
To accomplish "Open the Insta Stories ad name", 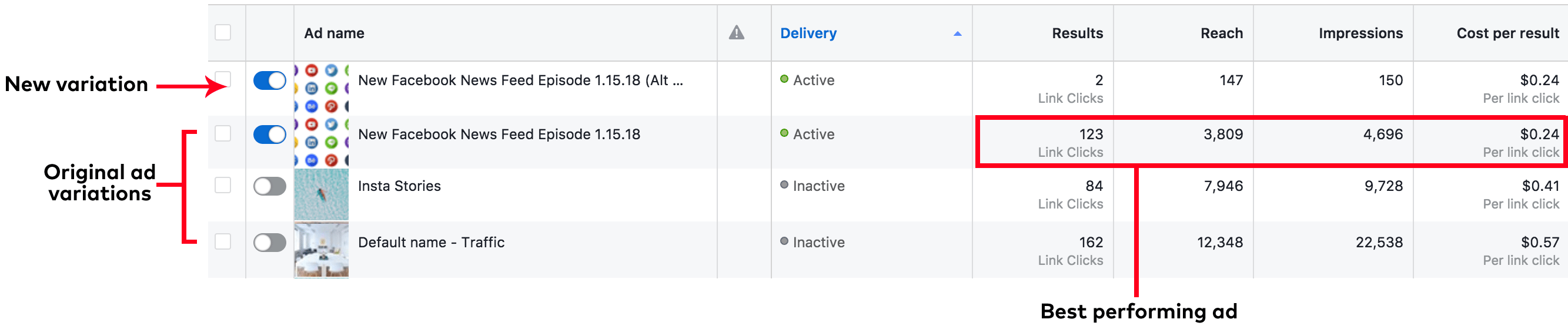I will (x=399, y=186).
